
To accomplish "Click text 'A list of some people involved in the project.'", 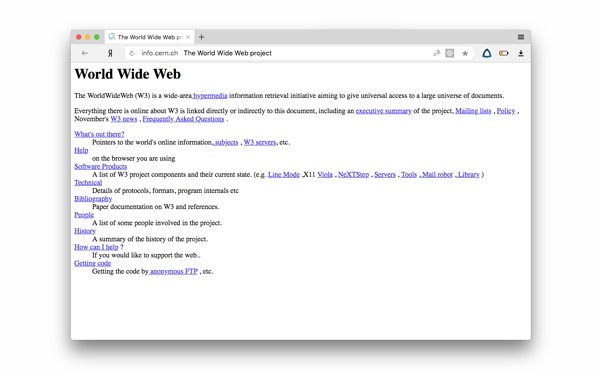I will coord(157,223).
